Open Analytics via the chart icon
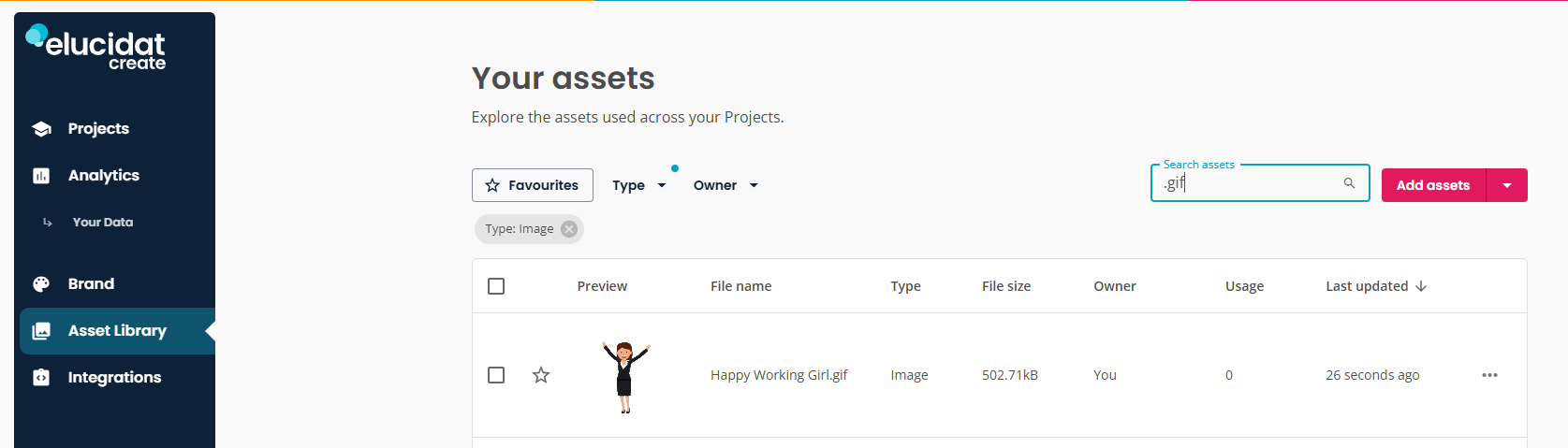Viewport: 1568px width, 448px height. (x=41, y=176)
